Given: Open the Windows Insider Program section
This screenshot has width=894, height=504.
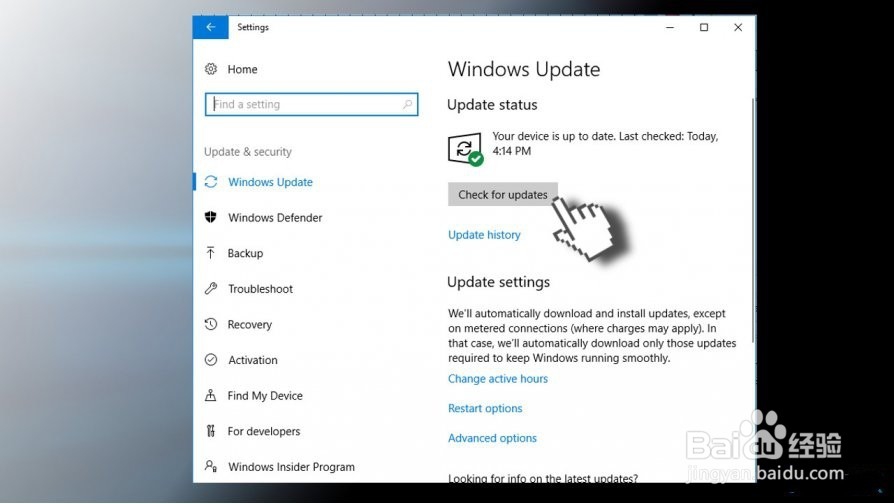Looking at the screenshot, I should pyautogui.click(x=291, y=466).
